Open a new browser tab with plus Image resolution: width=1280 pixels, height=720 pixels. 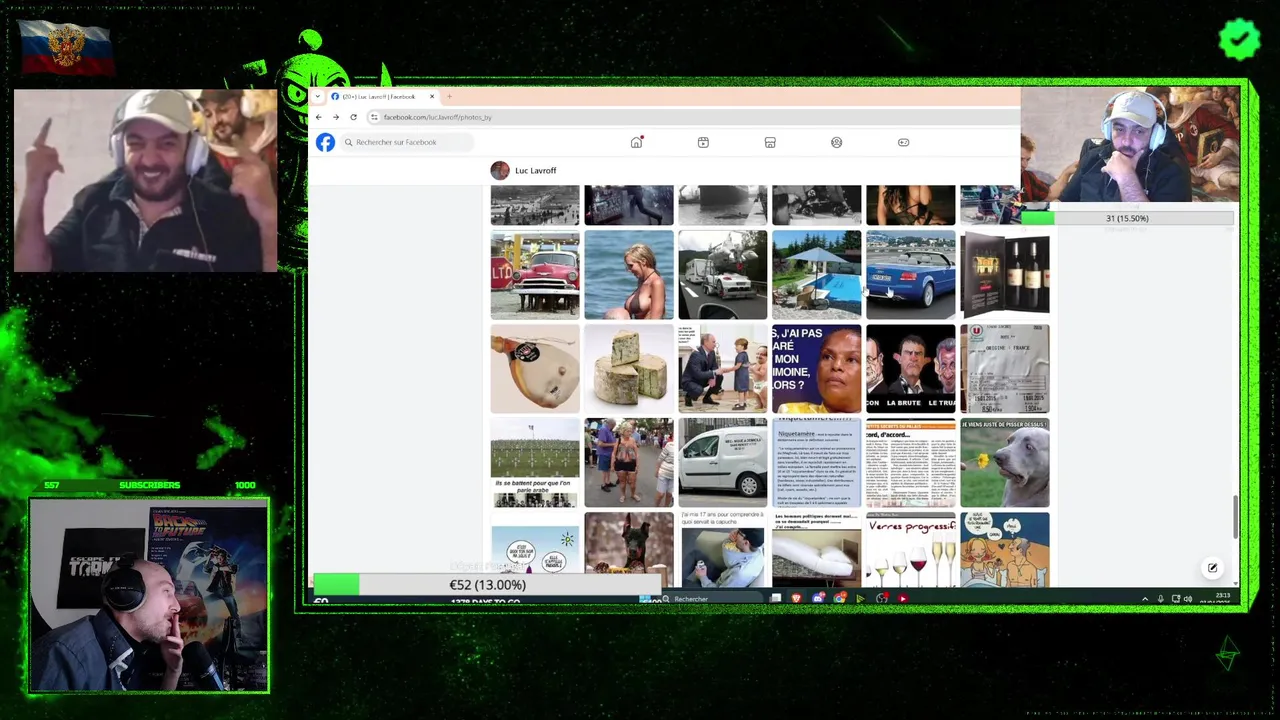449,96
